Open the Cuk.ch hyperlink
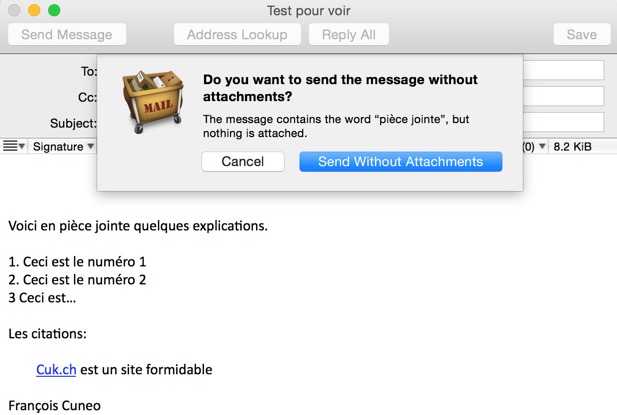This screenshot has width=617, height=415. point(56,370)
